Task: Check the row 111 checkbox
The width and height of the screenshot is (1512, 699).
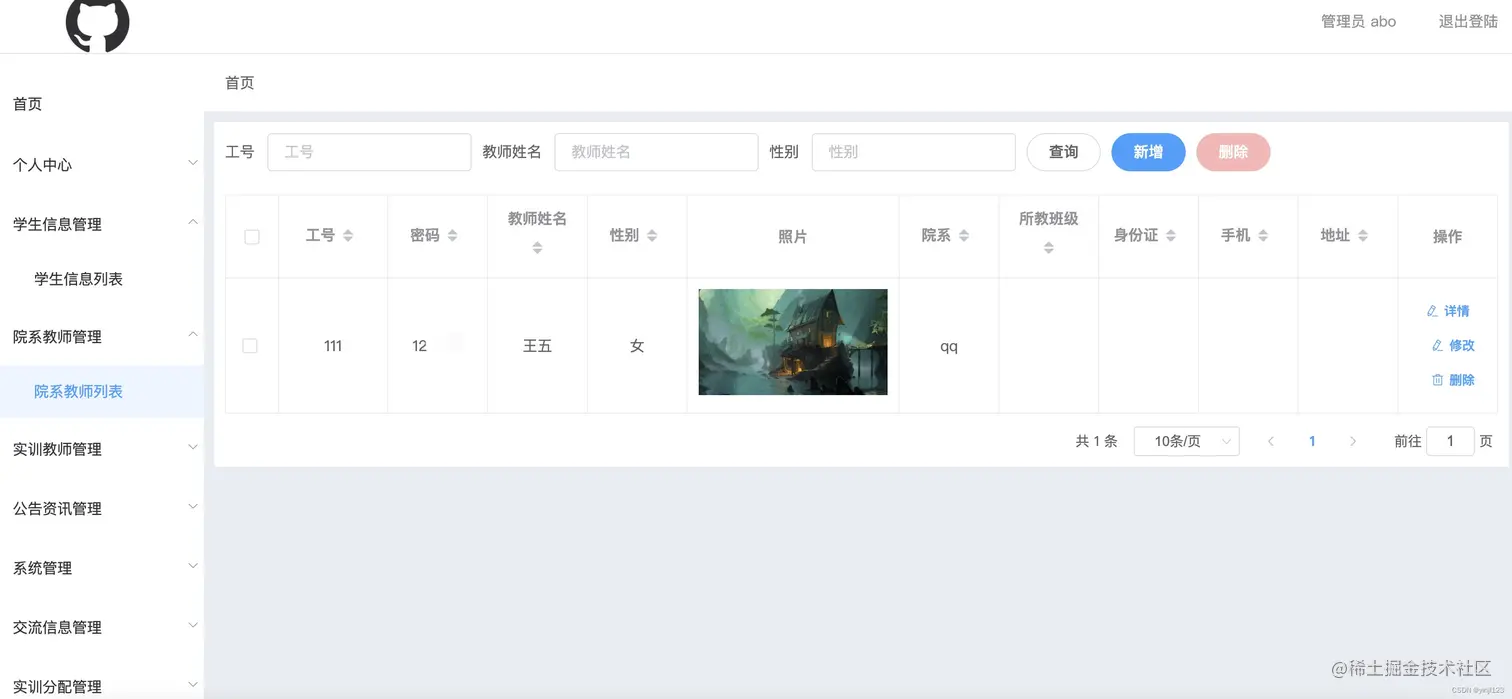Action: point(250,346)
